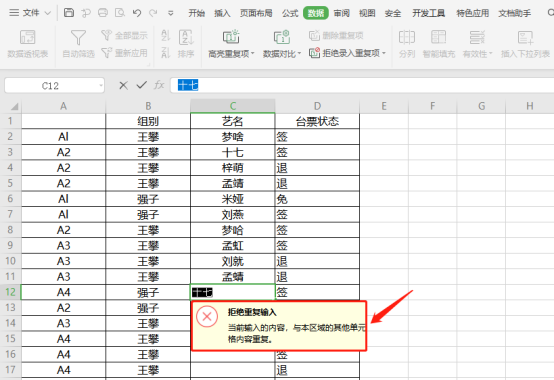The image size is (554, 380).
Task: Click cell containing 刘就
Action: tap(232, 261)
